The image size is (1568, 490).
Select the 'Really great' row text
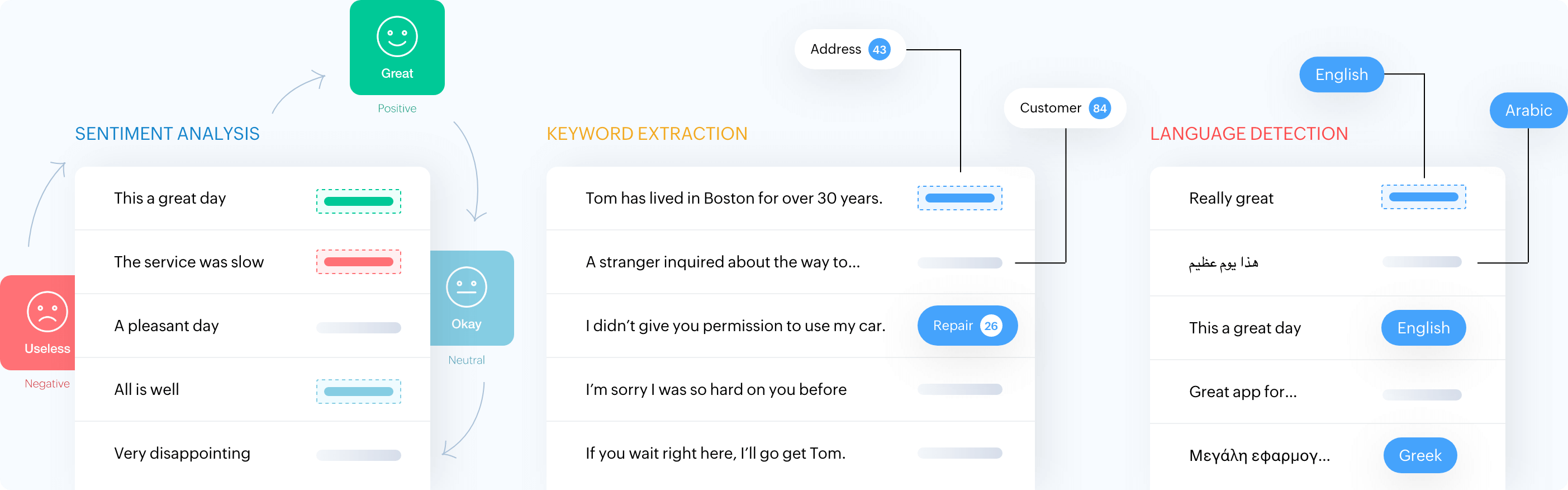[1231, 198]
